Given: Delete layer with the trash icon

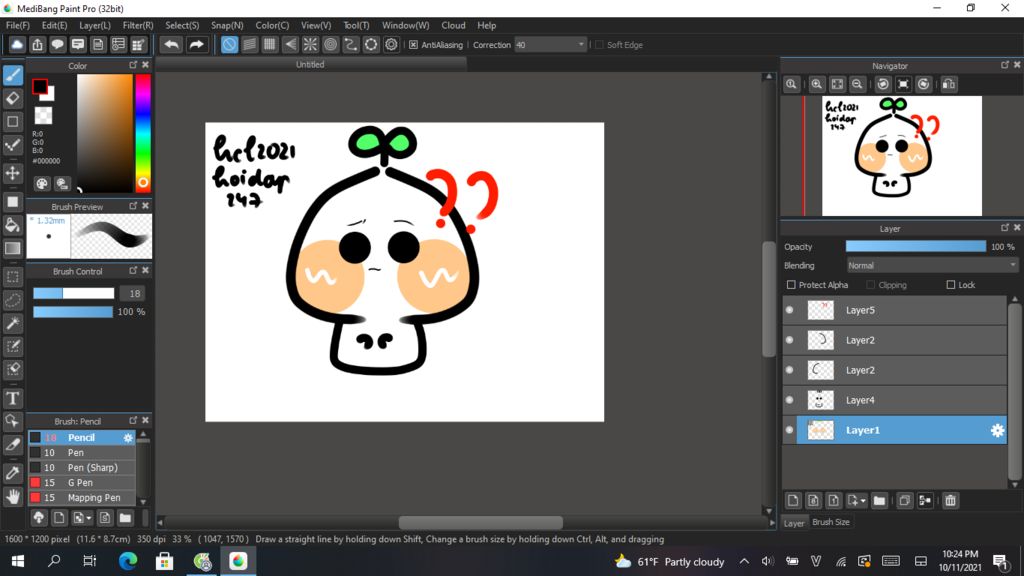Looking at the screenshot, I should (950, 501).
